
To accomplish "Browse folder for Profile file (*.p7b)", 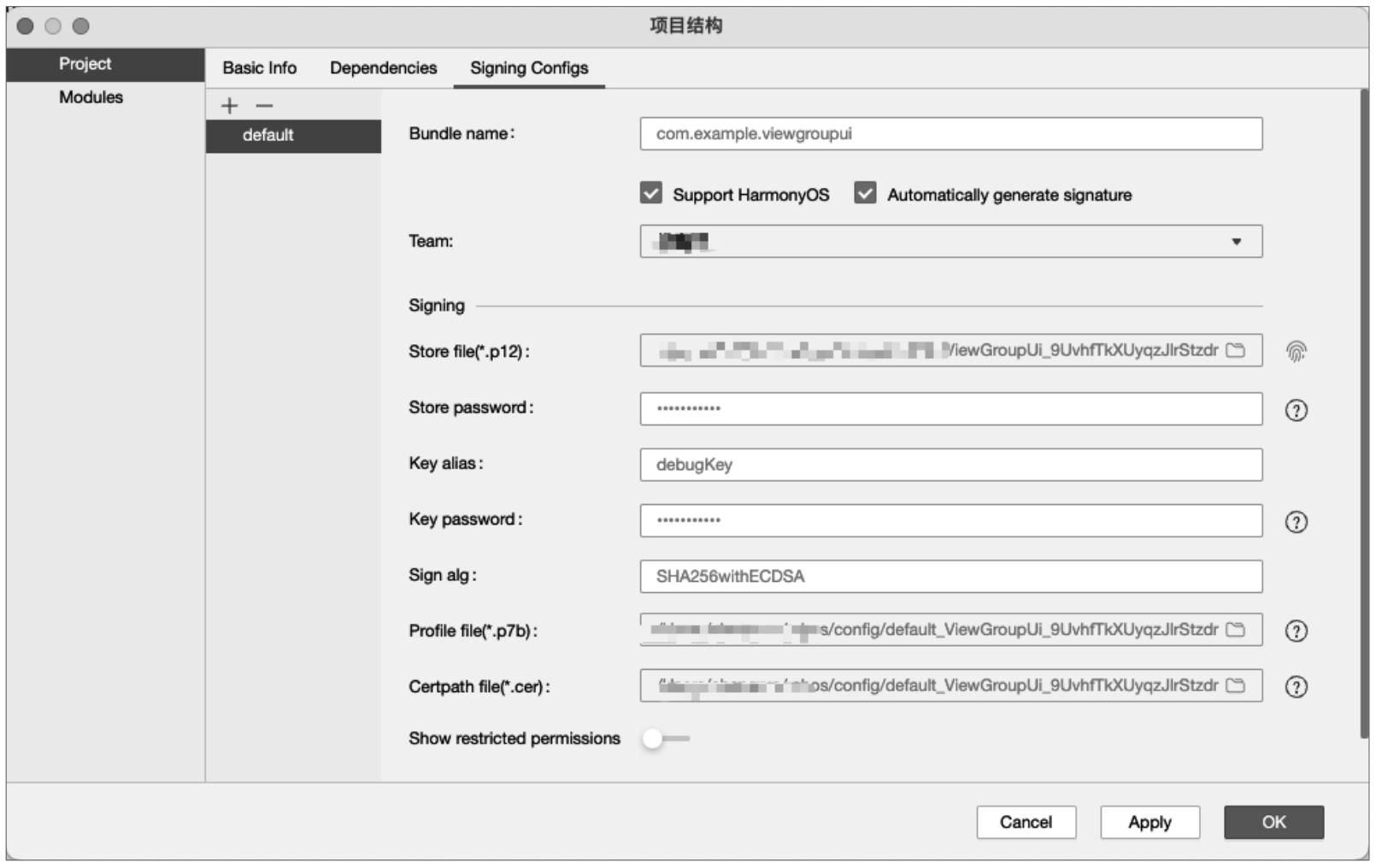I will [x=1236, y=630].
